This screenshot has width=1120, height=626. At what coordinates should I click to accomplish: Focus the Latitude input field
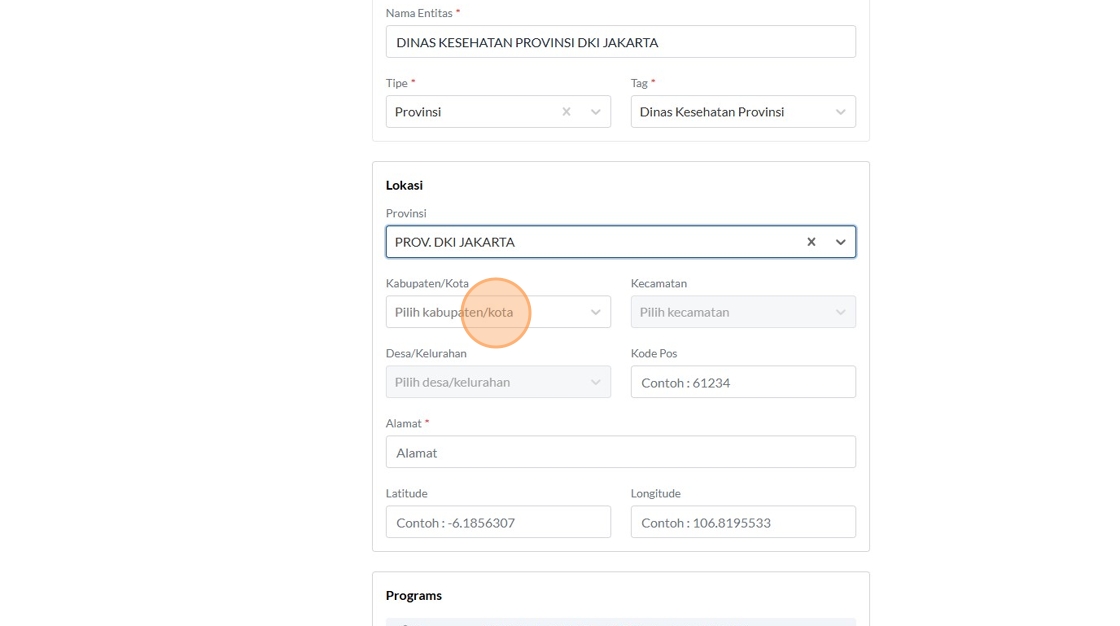[x=498, y=522]
